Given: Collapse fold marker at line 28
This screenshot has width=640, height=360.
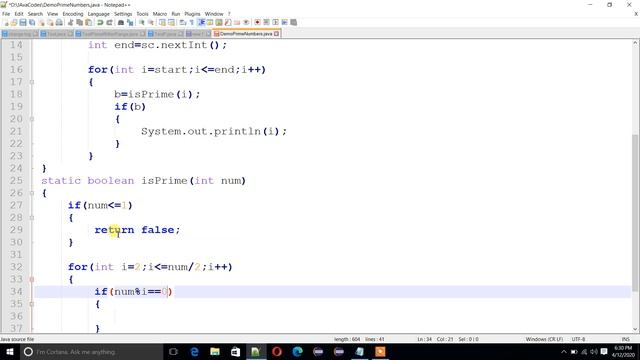Looking at the screenshot, I should 32,218.
